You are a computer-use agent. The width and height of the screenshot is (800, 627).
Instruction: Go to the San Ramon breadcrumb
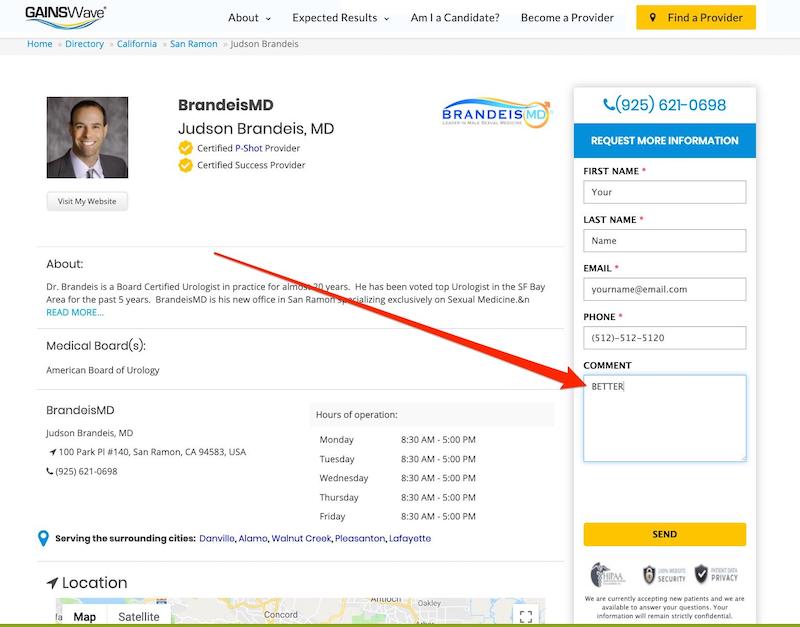pyautogui.click(x=194, y=44)
